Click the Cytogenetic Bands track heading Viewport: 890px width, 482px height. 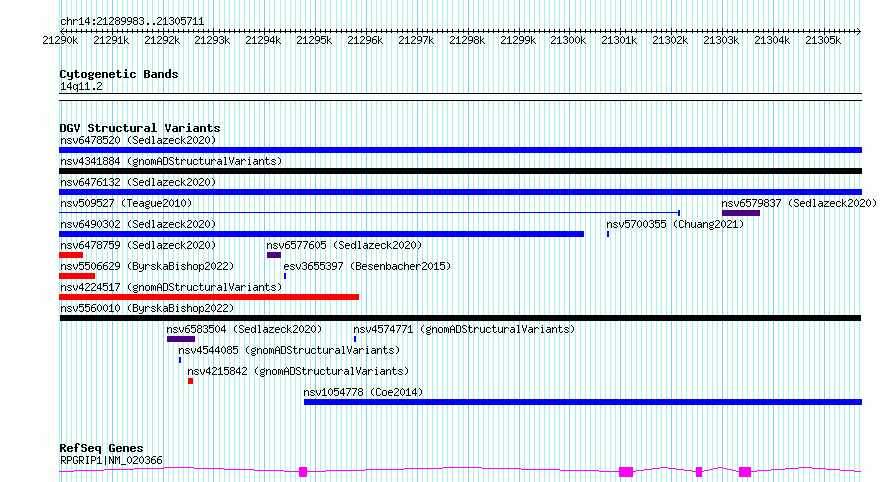tap(119, 74)
